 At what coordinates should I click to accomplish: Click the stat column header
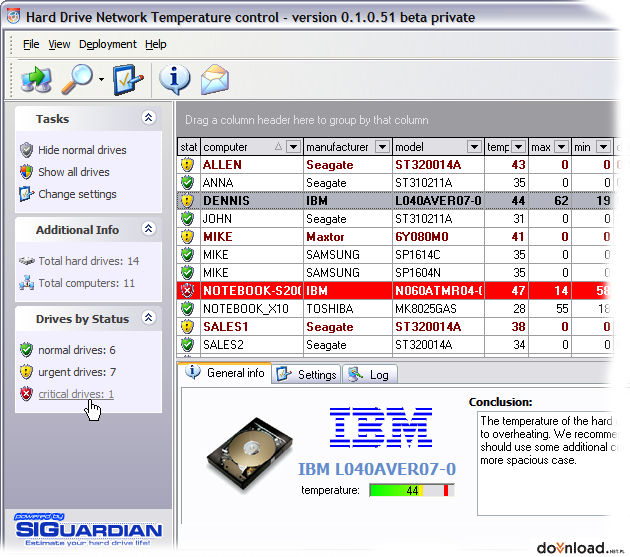pos(189,147)
